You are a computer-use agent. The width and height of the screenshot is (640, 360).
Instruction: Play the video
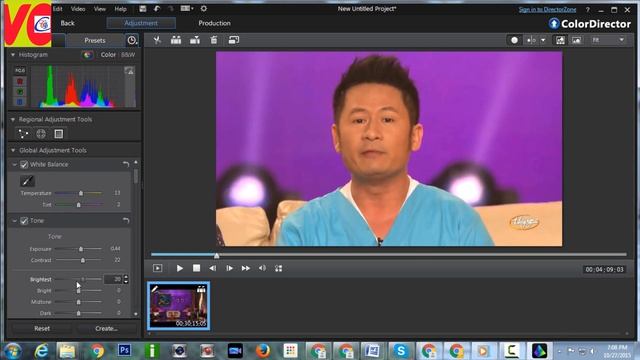[180, 268]
